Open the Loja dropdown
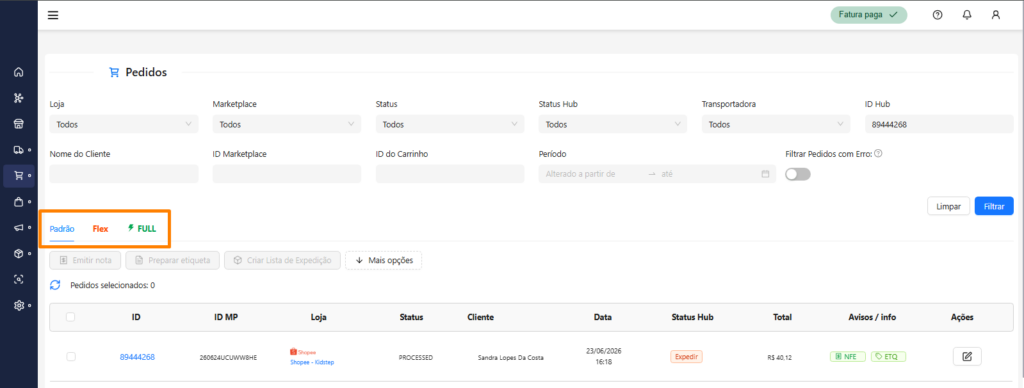Viewport: 1024px width, 388px height. (x=124, y=124)
